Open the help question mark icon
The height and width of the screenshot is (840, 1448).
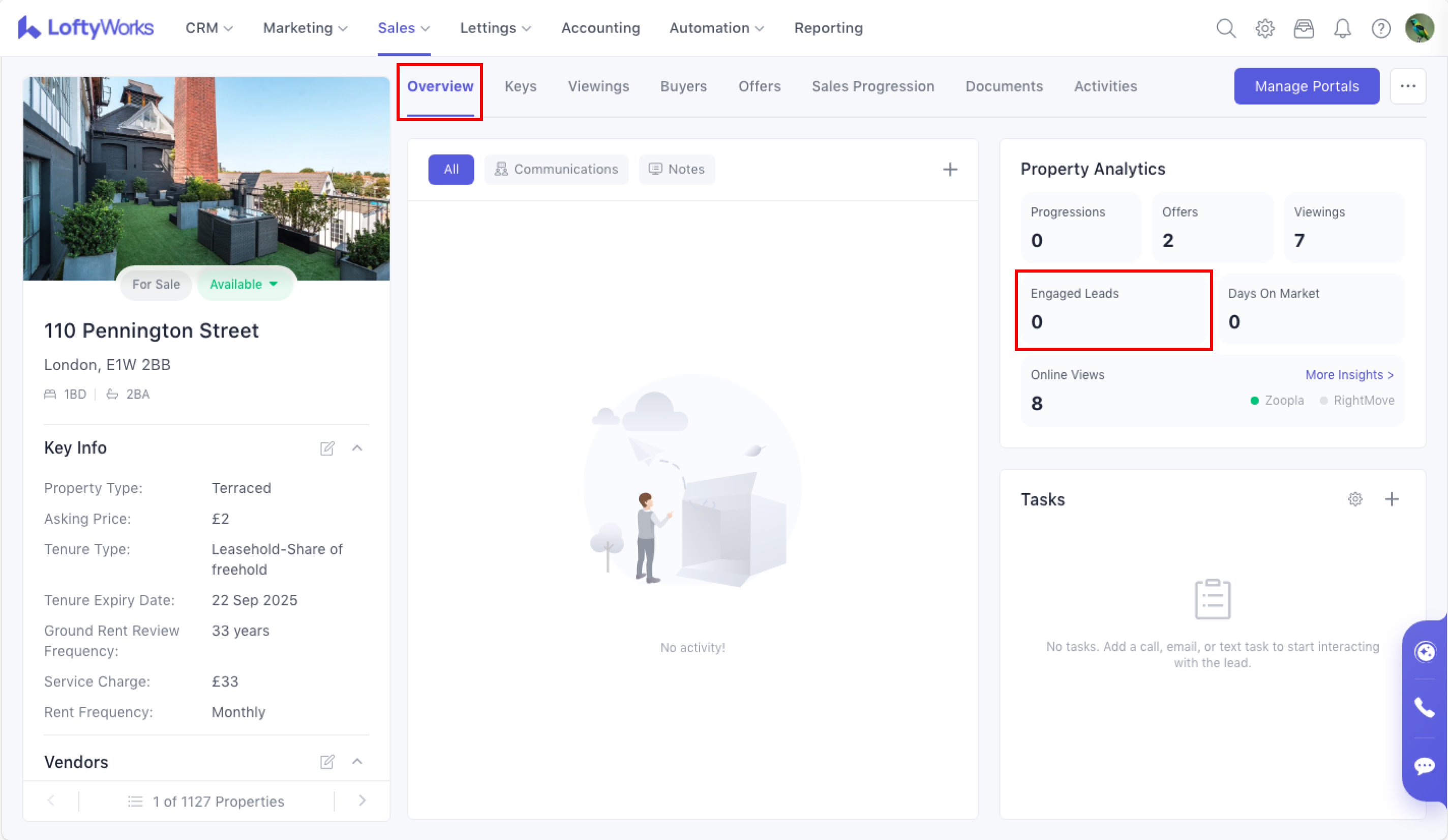pyautogui.click(x=1381, y=28)
